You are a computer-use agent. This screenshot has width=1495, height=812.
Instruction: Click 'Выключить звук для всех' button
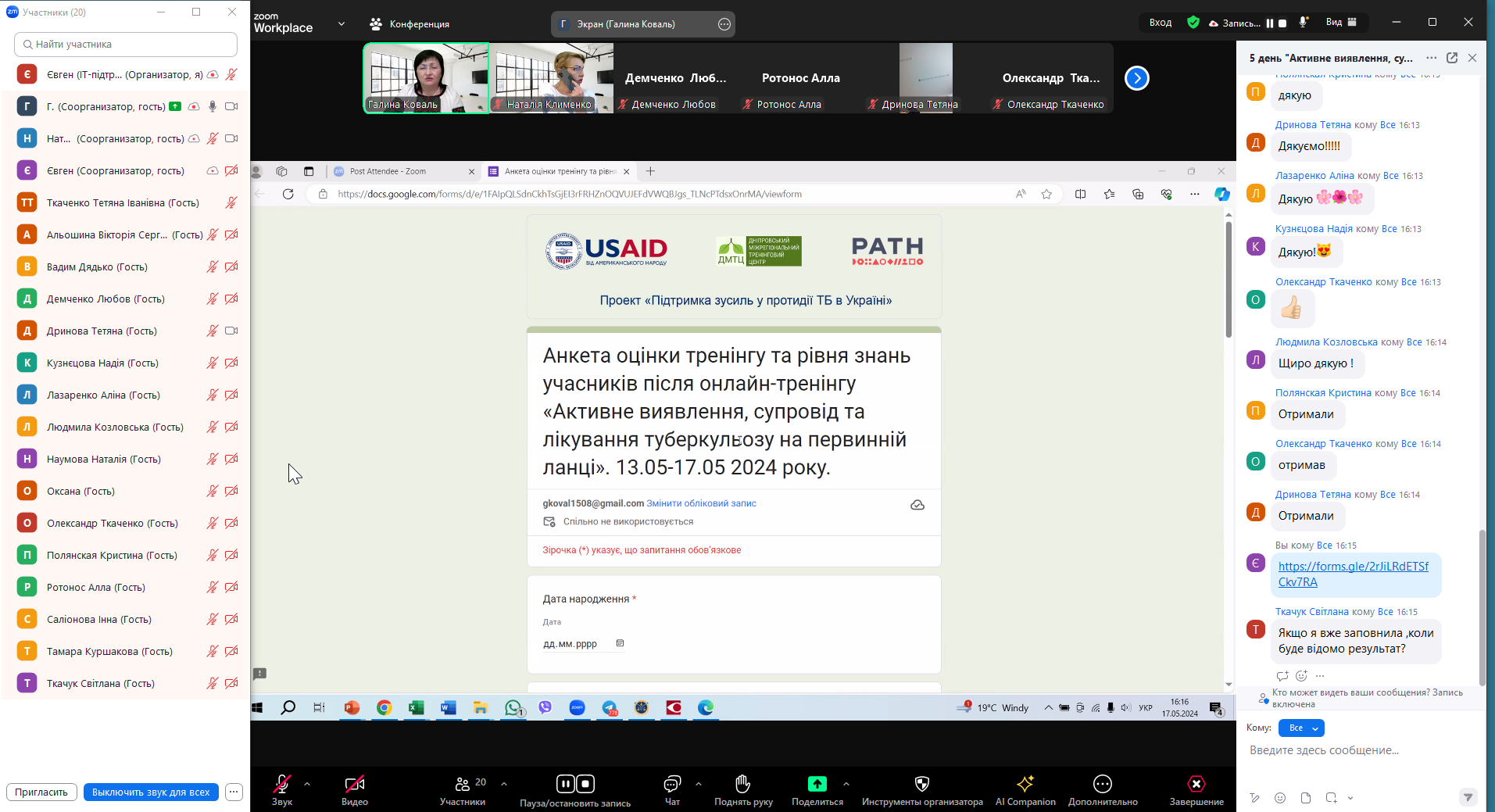[x=151, y=792]
